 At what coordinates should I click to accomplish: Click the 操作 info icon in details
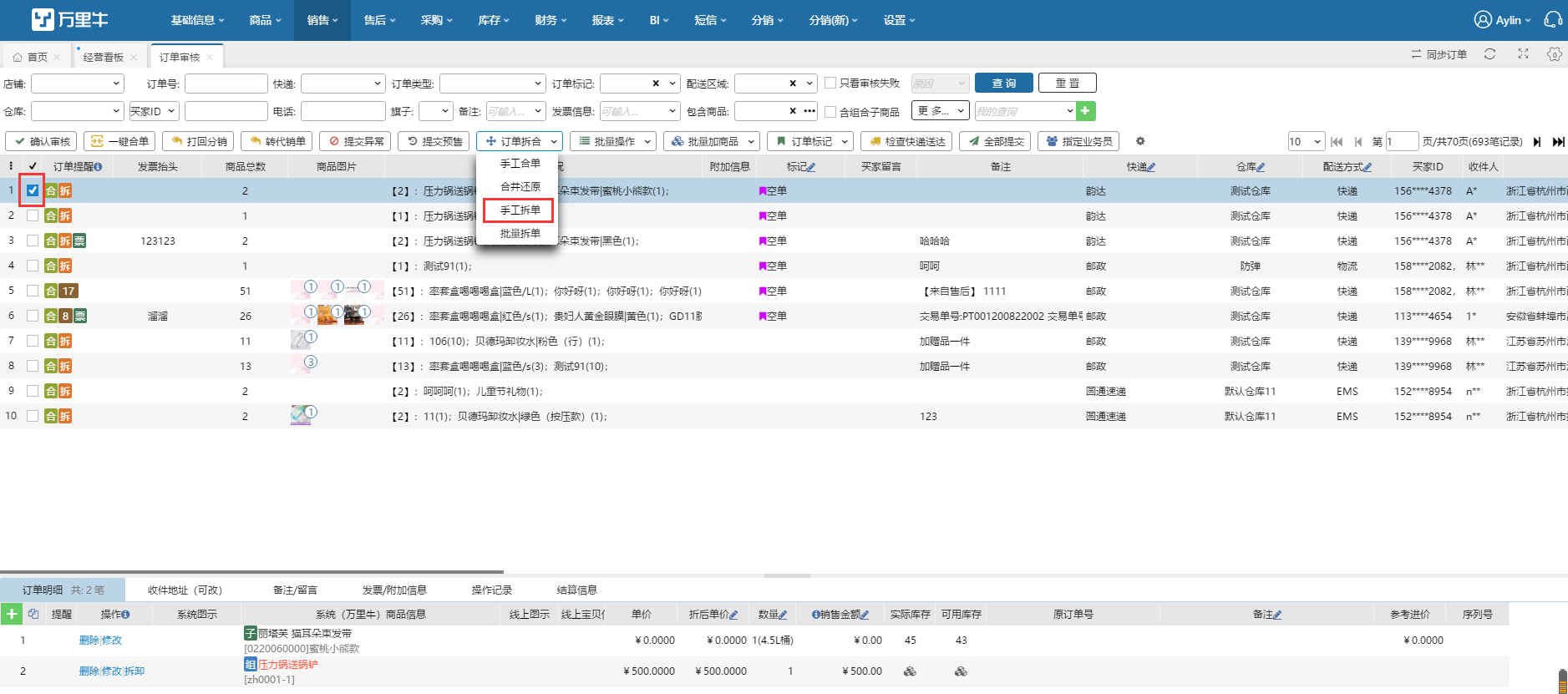coord(125,615)
